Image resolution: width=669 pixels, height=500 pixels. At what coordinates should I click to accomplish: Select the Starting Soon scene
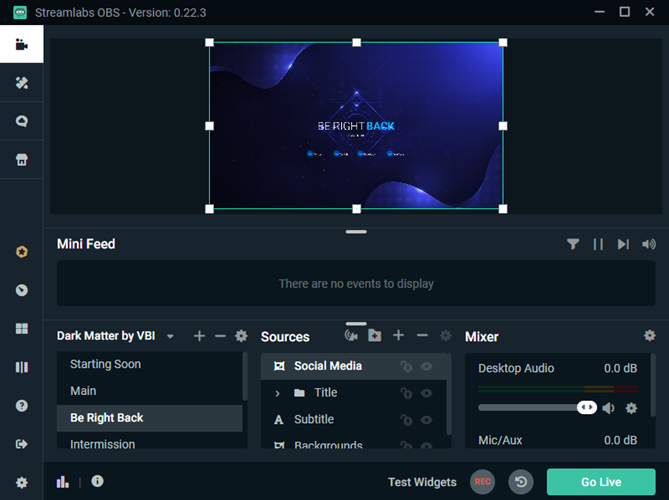(149, 364)
